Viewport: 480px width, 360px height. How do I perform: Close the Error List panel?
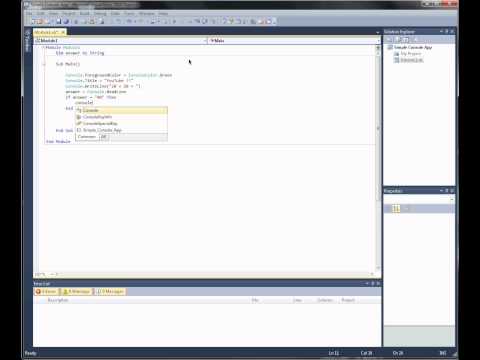(x=378, y=283)
